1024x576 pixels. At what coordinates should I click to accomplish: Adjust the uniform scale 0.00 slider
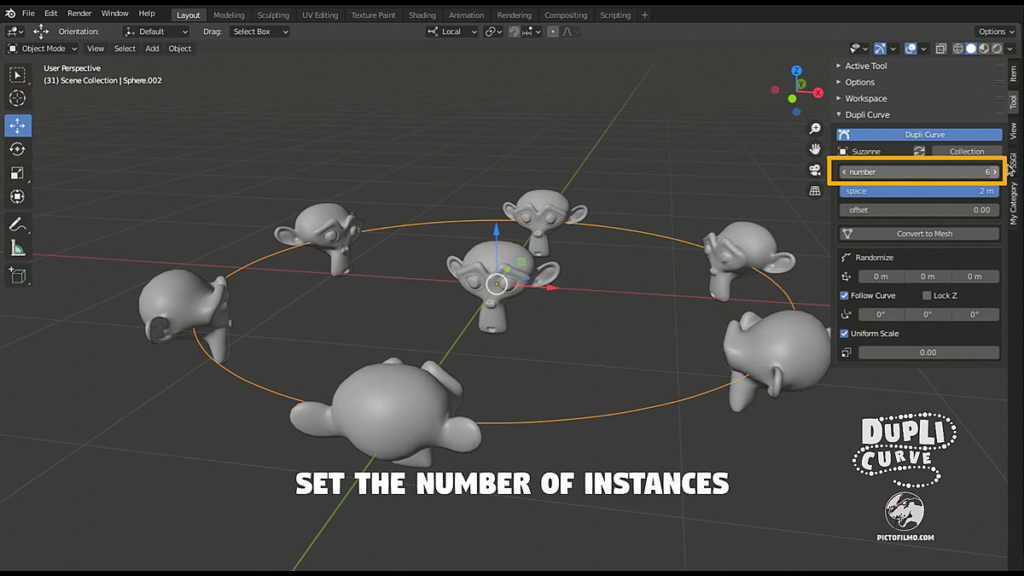tap(928, 353)
